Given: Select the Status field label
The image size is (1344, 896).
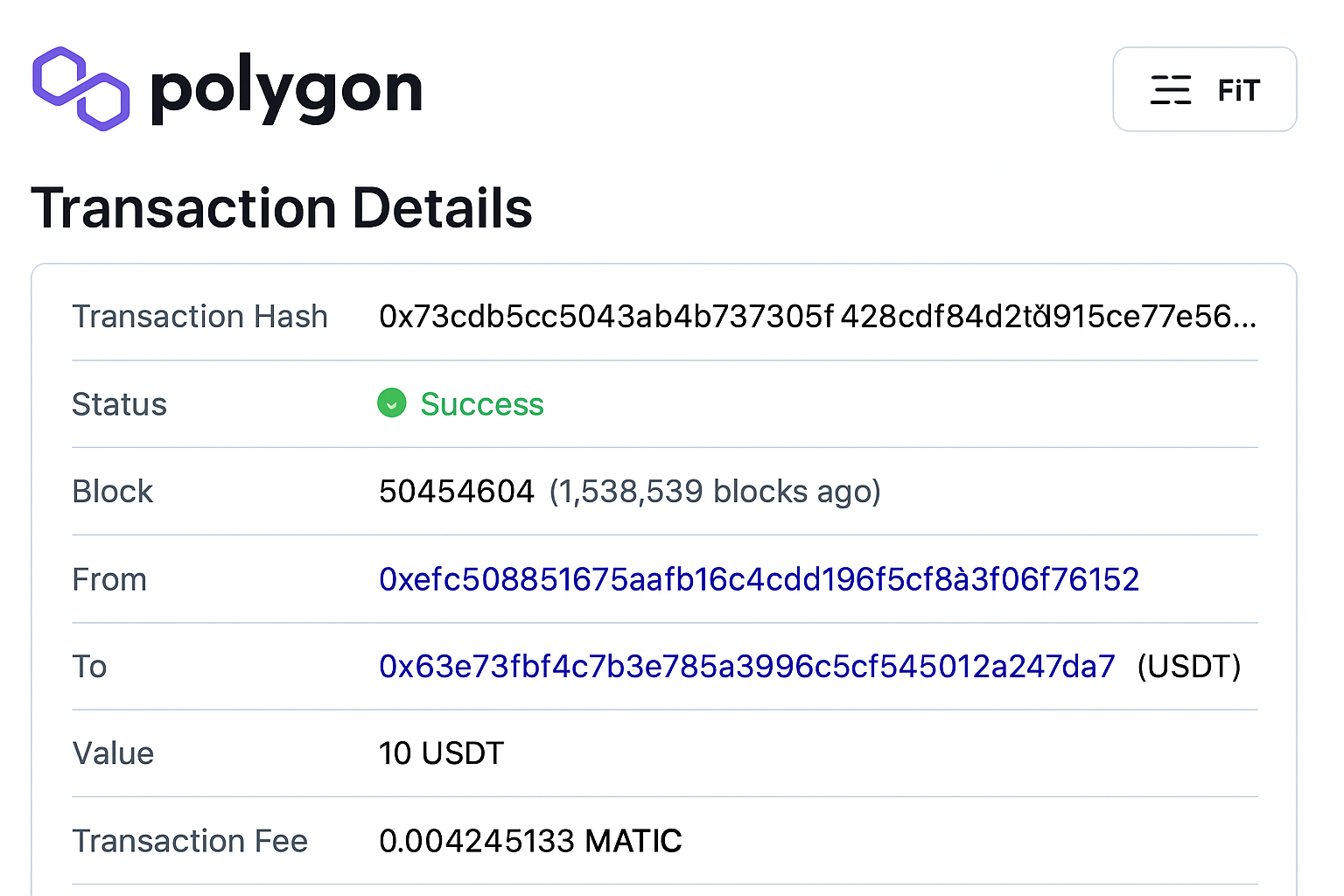Looking at the screenshot, I should [119, 403].
